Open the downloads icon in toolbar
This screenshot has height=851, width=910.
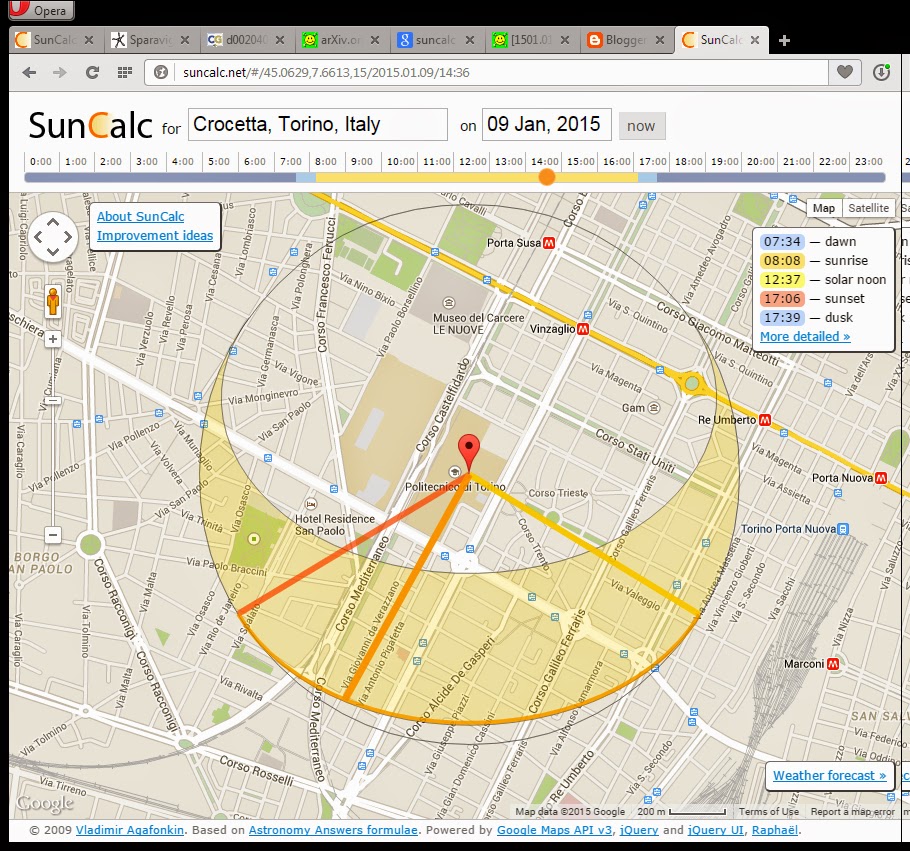(x=882, y=72)
